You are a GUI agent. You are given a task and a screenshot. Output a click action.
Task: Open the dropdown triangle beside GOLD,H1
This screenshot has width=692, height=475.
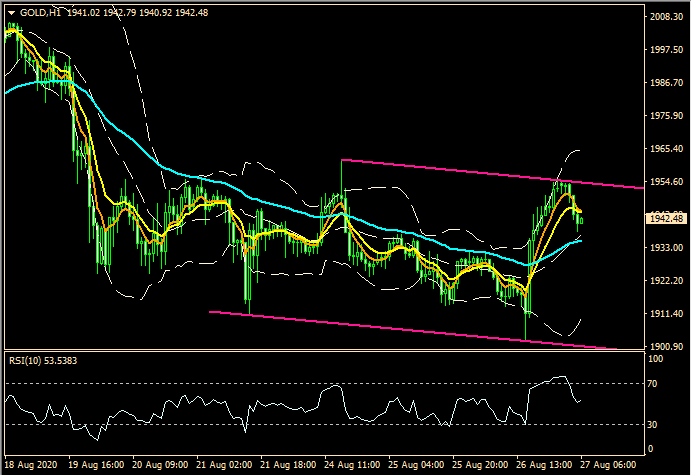(x=11, y=10)
